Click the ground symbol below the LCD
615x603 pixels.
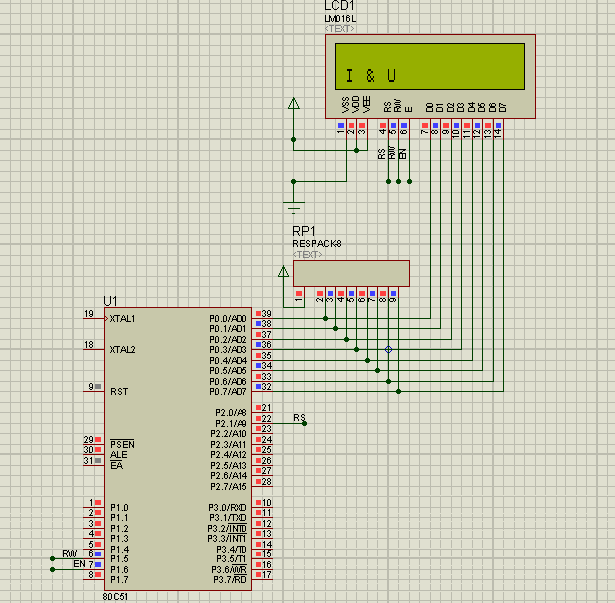[293, 207]
